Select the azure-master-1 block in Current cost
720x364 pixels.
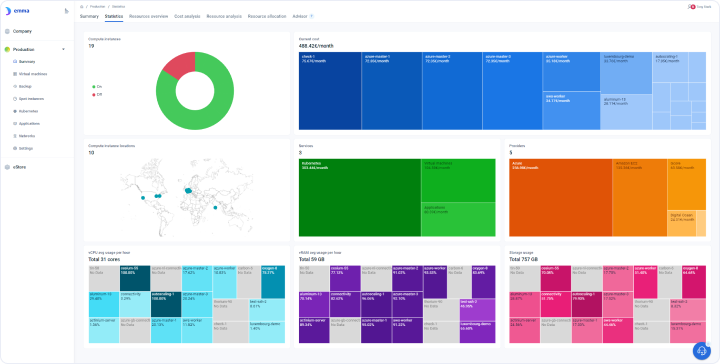tap(392, 91)
